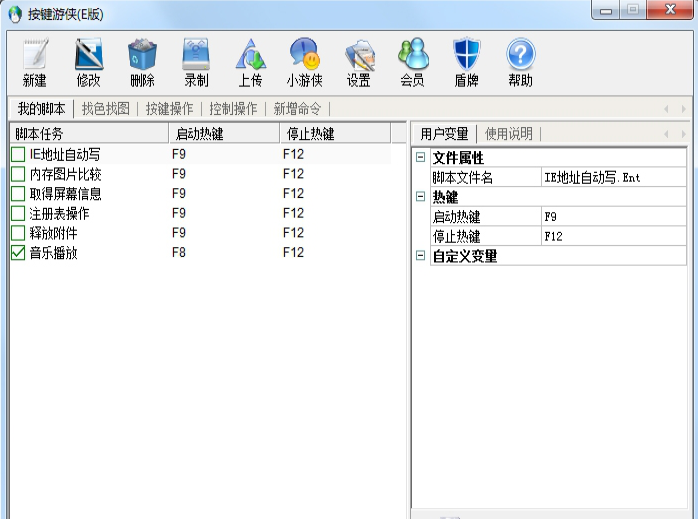Select the 用户变量 tab

(444, 134)
